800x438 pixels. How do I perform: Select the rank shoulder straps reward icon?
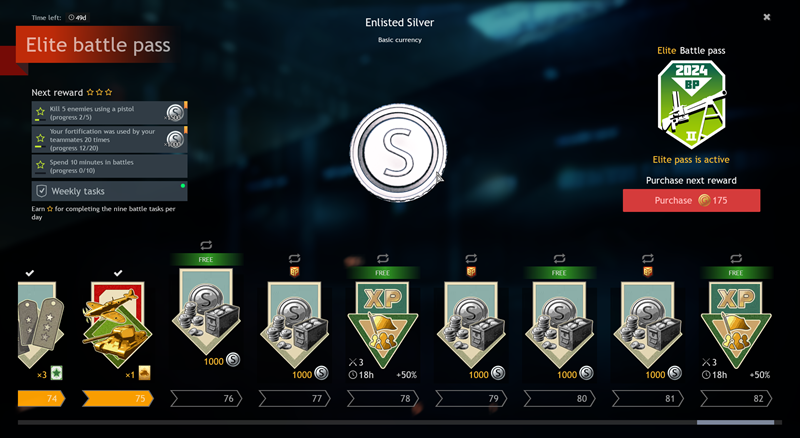(41, 325)
